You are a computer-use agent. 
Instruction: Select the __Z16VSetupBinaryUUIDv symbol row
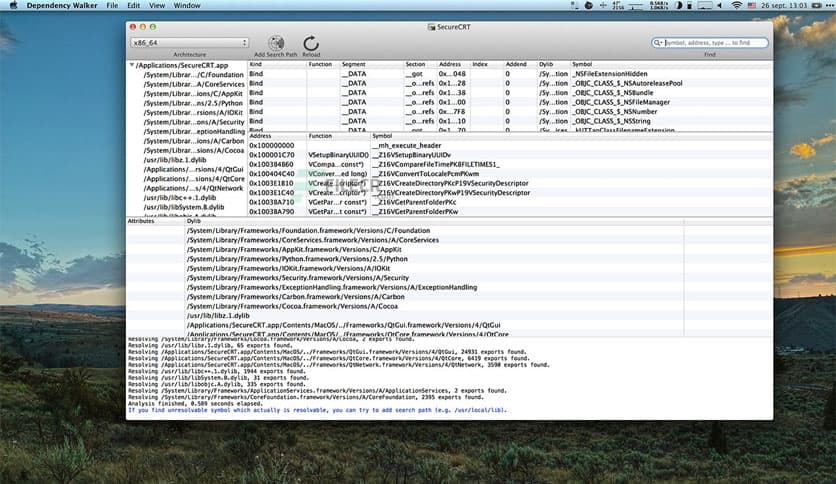pos(510,155)
